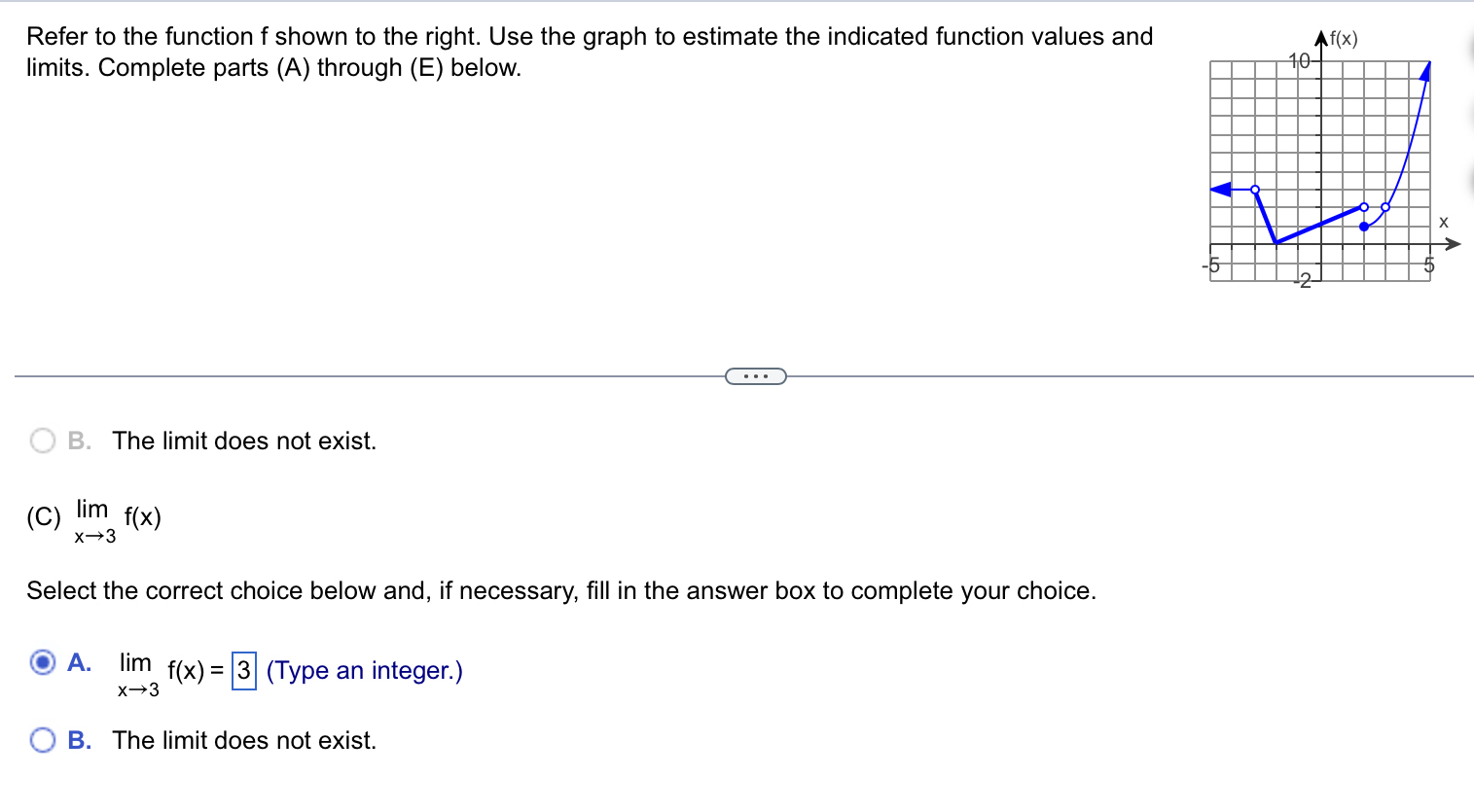Click the f(x) axis label arrow
The width and height of the screenshot is (1474, 812).
point(1321,37)
